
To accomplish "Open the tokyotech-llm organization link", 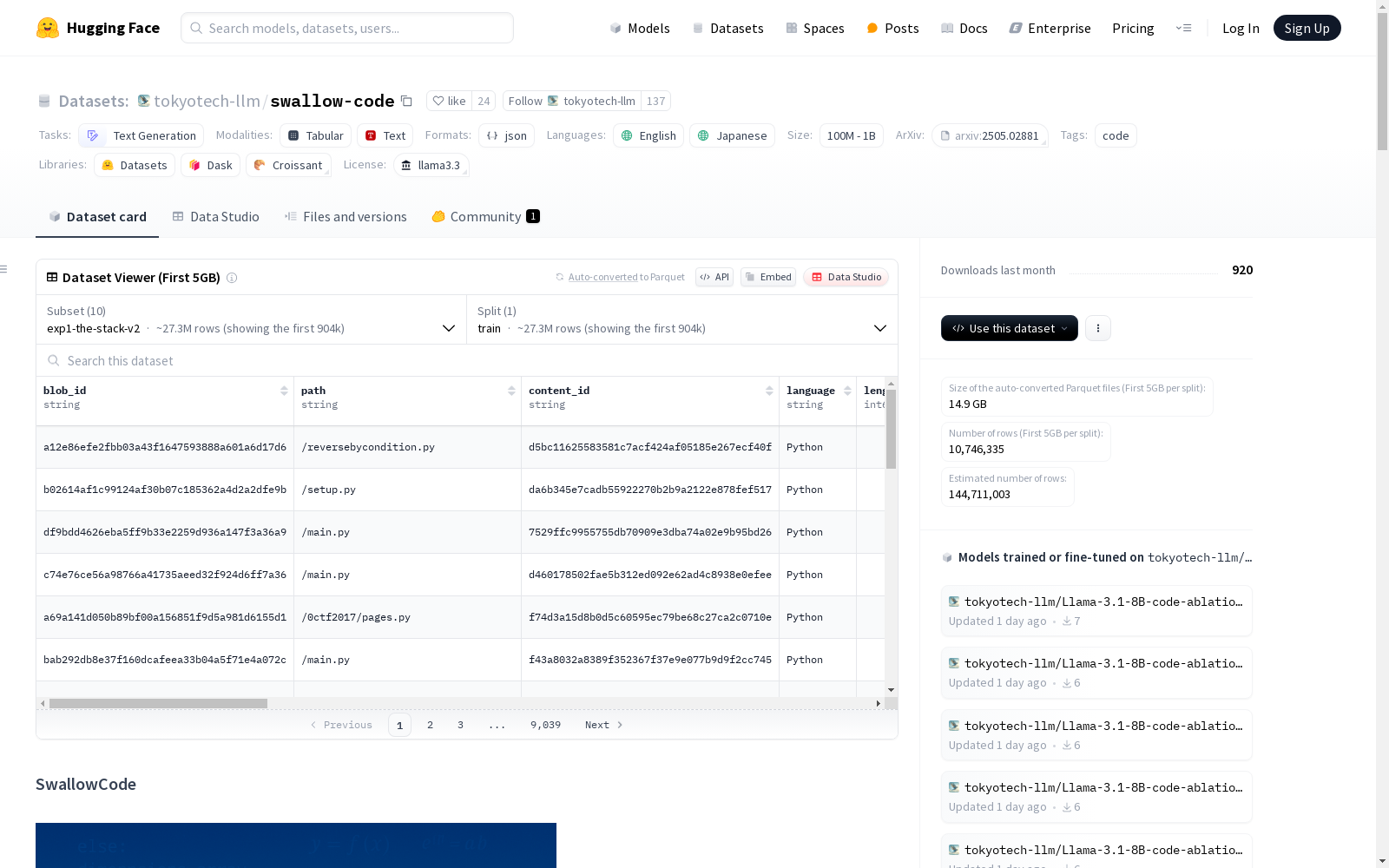I will tap(207, 101).
